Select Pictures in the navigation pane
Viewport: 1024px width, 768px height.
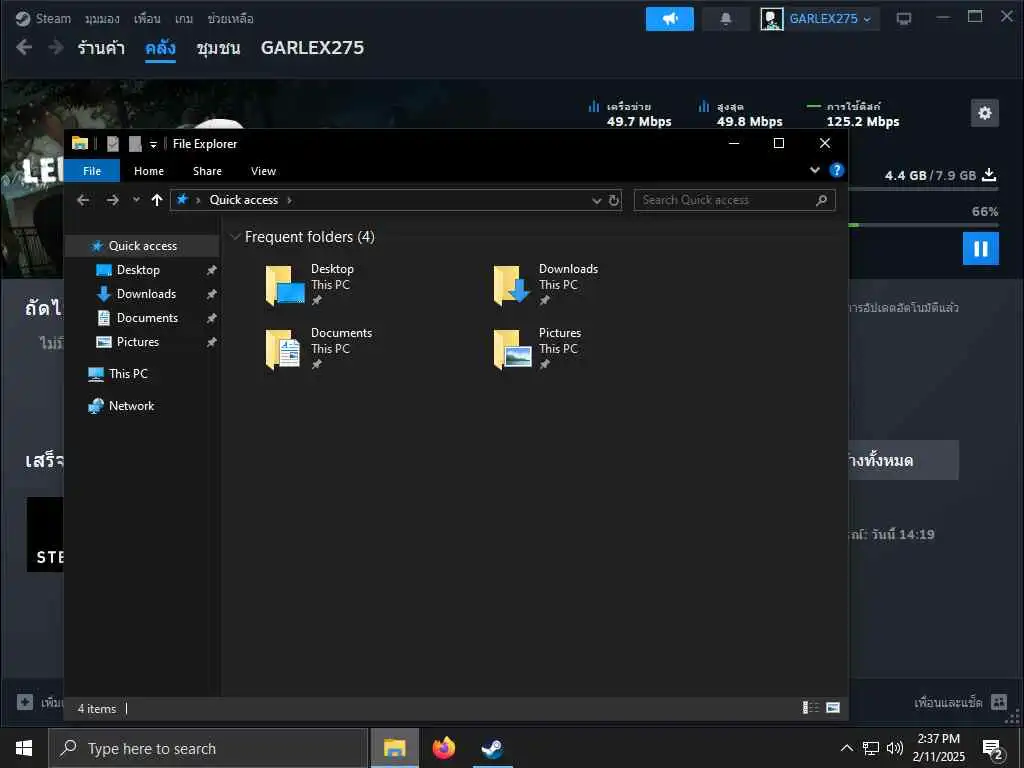point(137,342)
